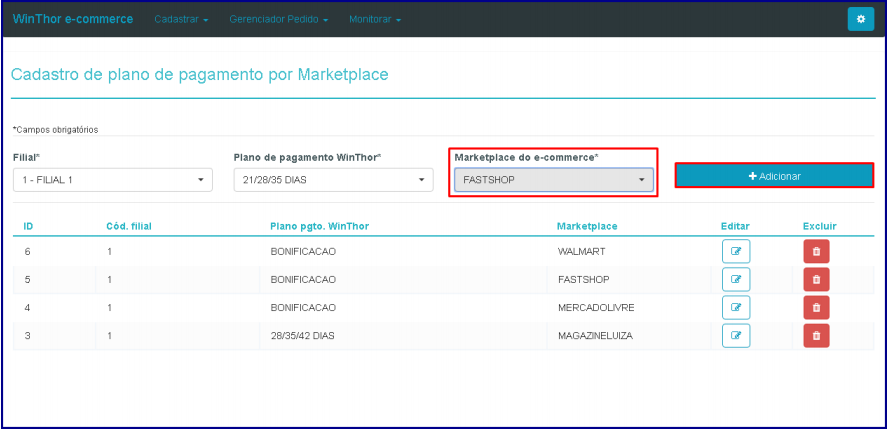Image resolution: width=889 pixels, height=431 pixels.
Task: Select the FASTSHOP cell in table
Action: click(x=583, y=280)
